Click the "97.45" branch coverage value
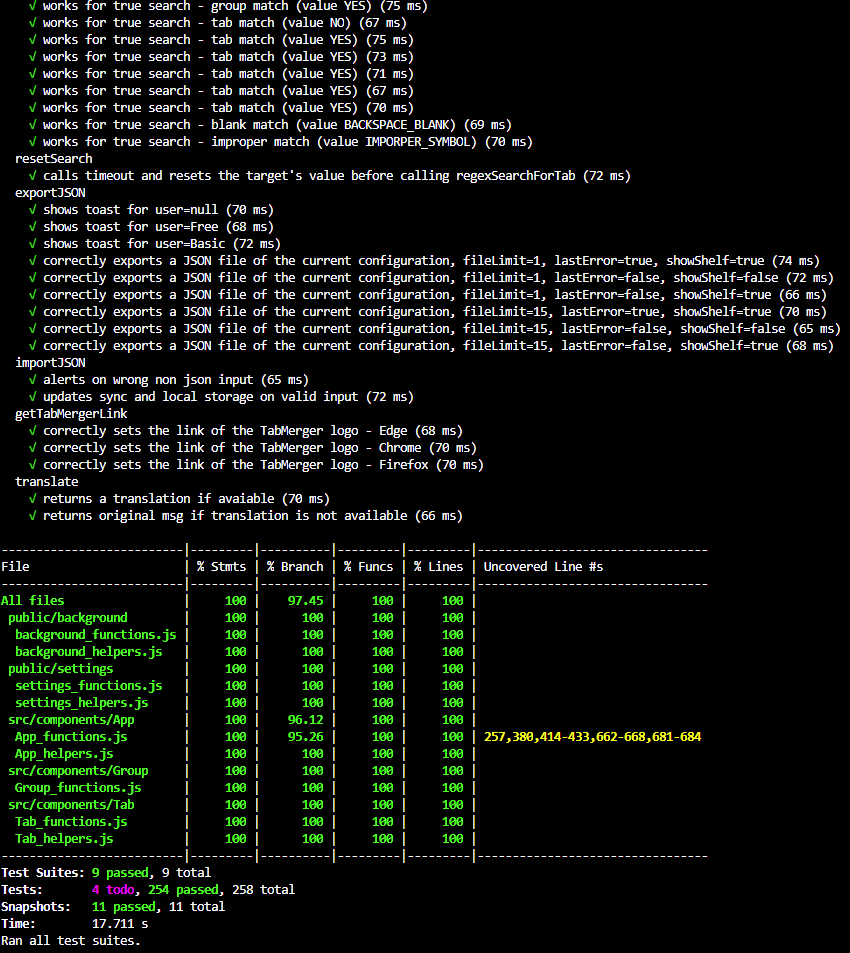 pyautogui.click(x=305, y=601)
